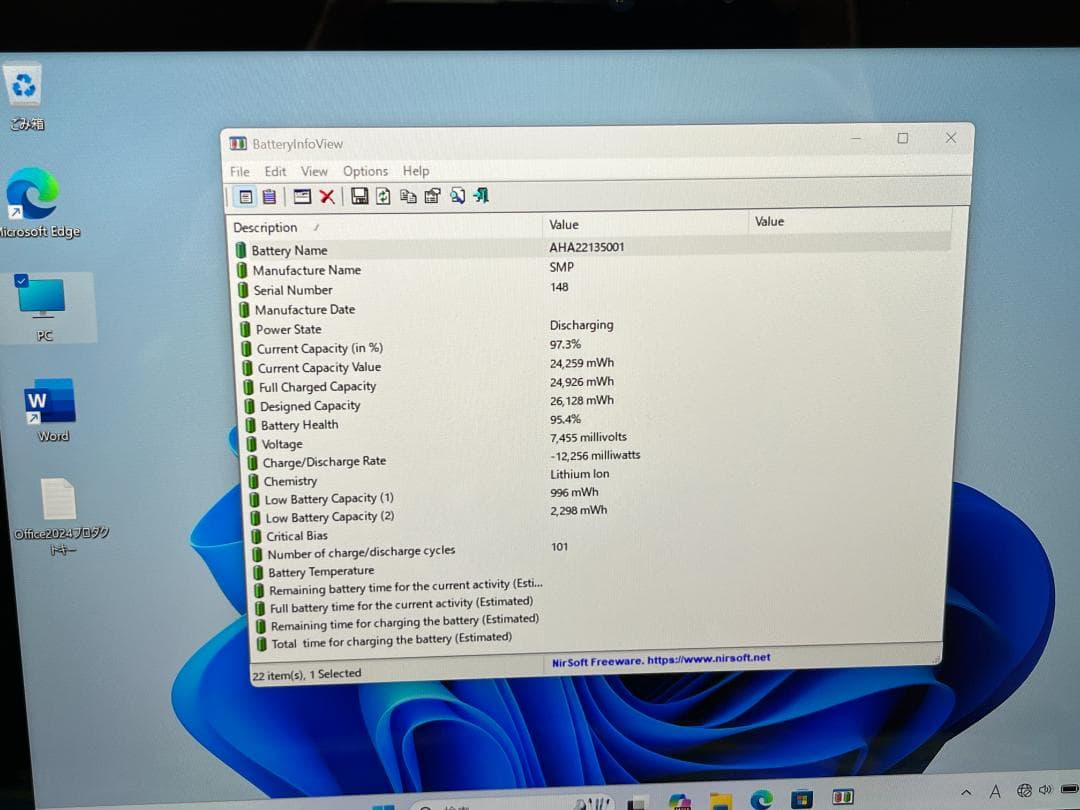This screenshot has height=810, width=1080.
Task: Click the 95.4% battery health value
Action: 565,419
